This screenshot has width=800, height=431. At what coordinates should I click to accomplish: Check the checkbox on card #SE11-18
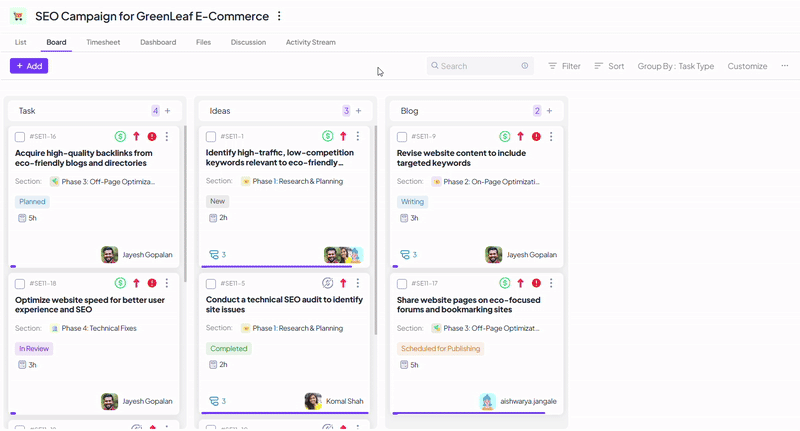click(19, 284)
